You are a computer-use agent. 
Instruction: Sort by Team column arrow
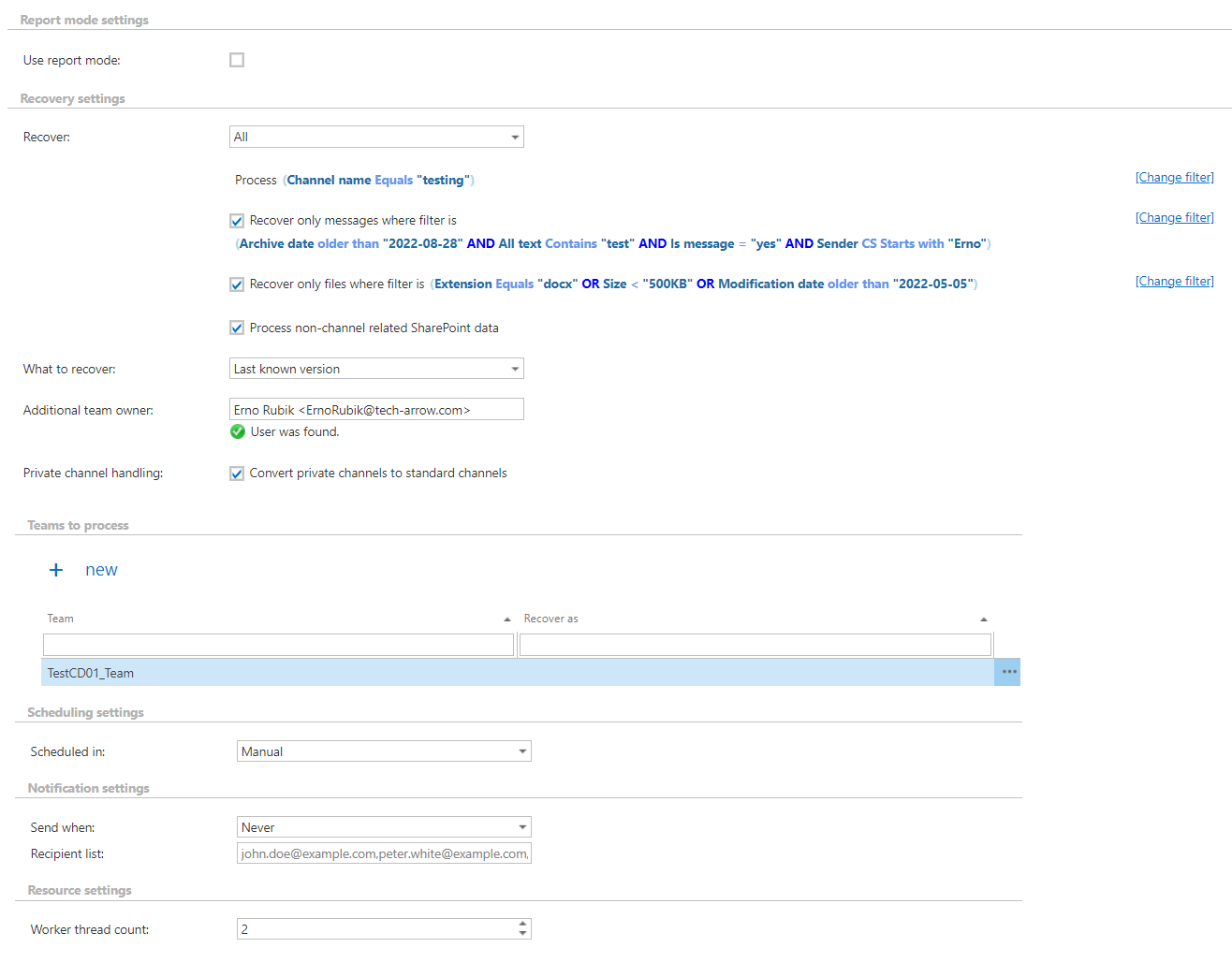(x=507, y=619)
